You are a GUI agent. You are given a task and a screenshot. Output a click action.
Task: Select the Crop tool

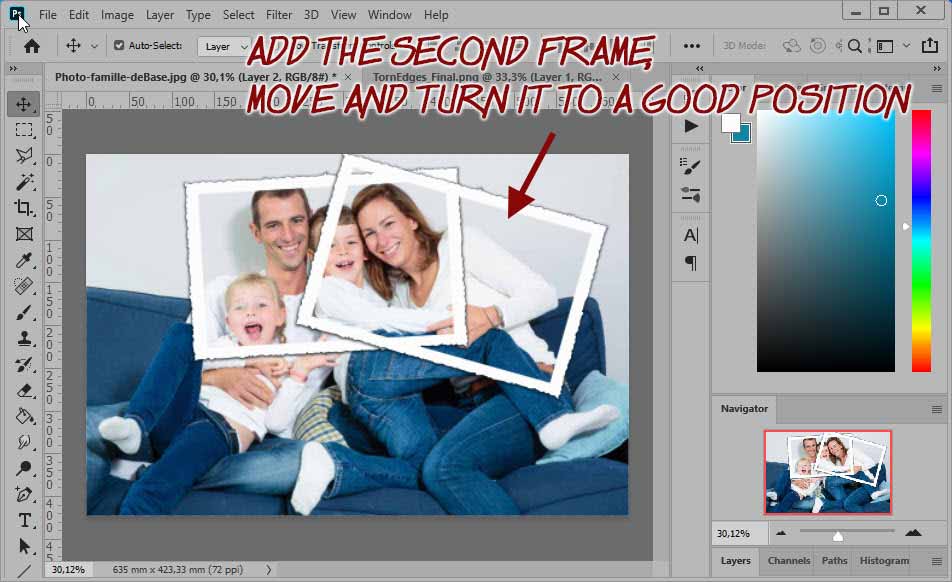click(24, 208)
